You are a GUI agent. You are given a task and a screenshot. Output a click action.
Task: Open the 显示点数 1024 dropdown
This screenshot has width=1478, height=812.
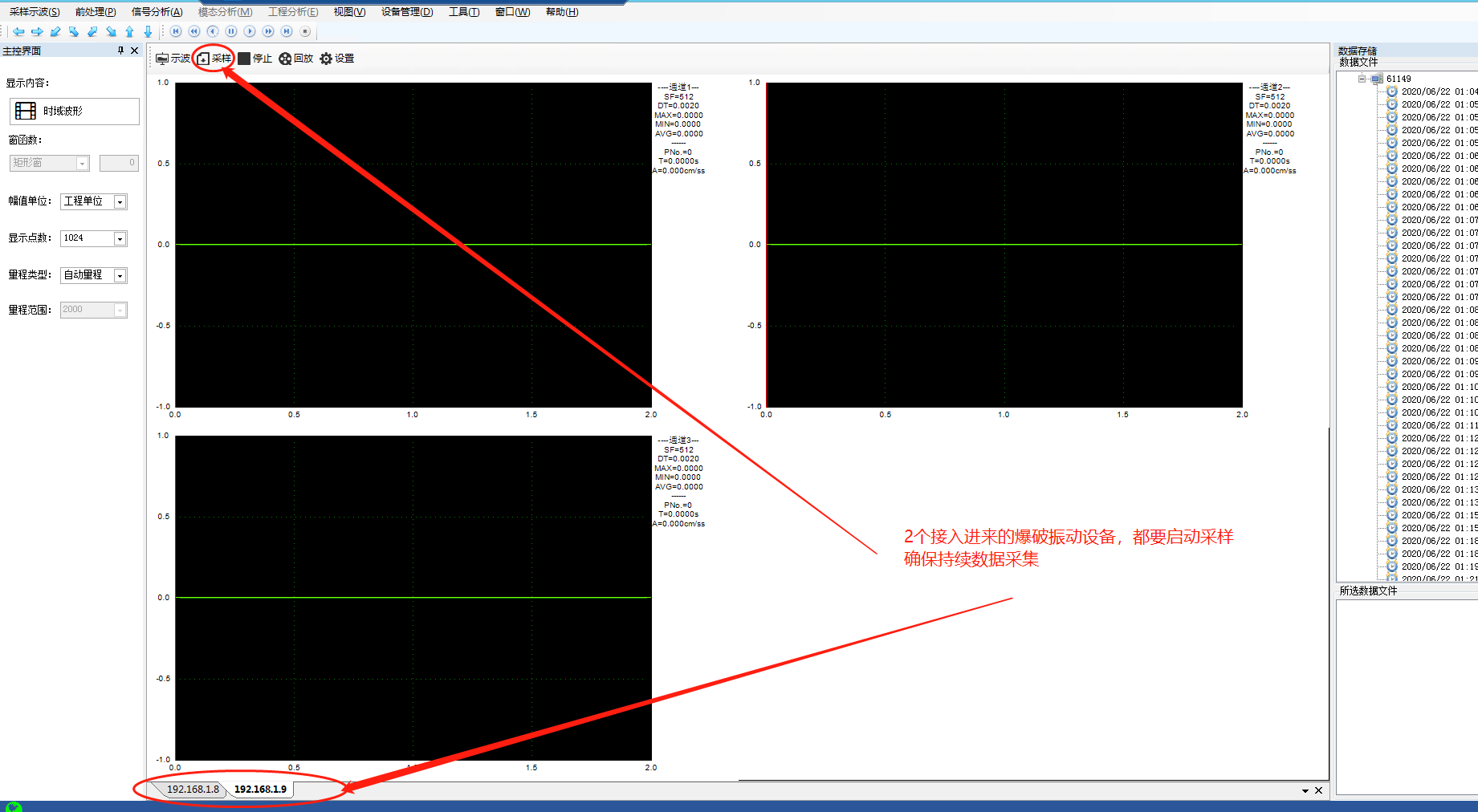click(x=120, y=239)
